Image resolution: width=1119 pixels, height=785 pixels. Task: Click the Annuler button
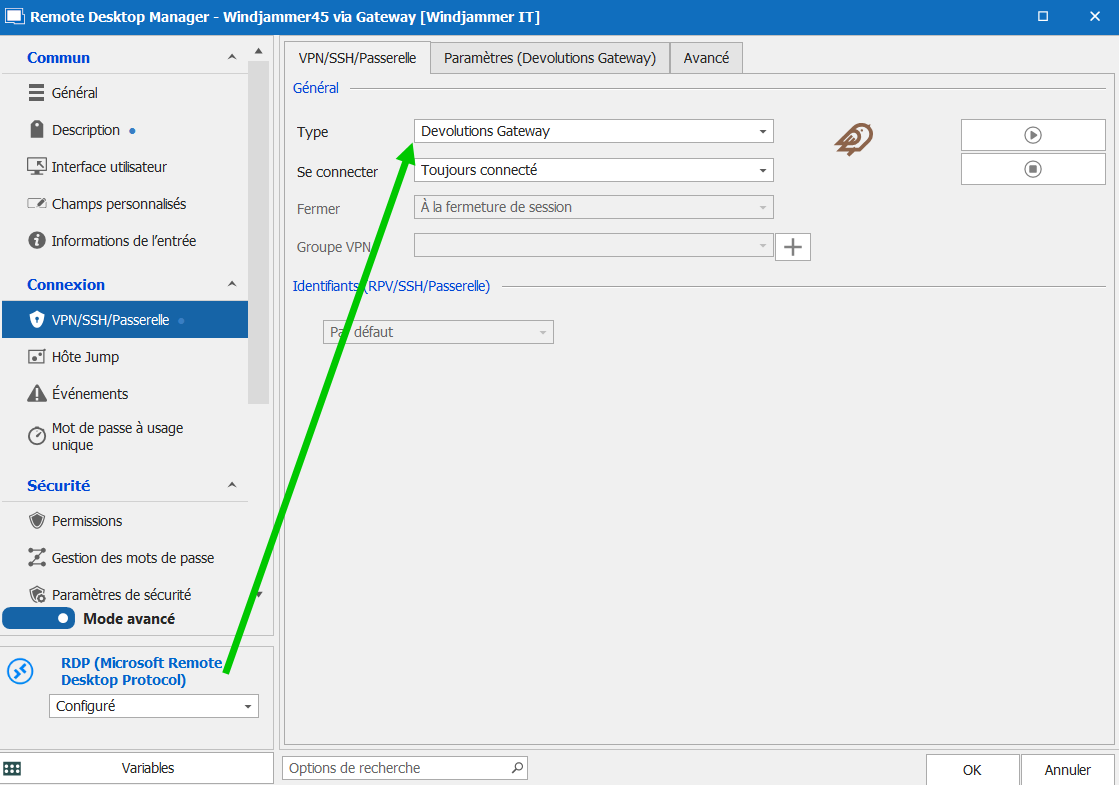1067,770
